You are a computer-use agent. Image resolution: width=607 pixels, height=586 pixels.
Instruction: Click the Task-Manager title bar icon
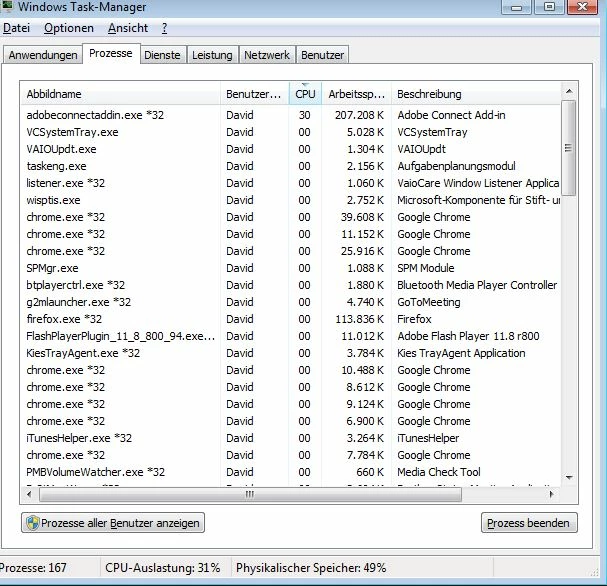tap(7, 6)
